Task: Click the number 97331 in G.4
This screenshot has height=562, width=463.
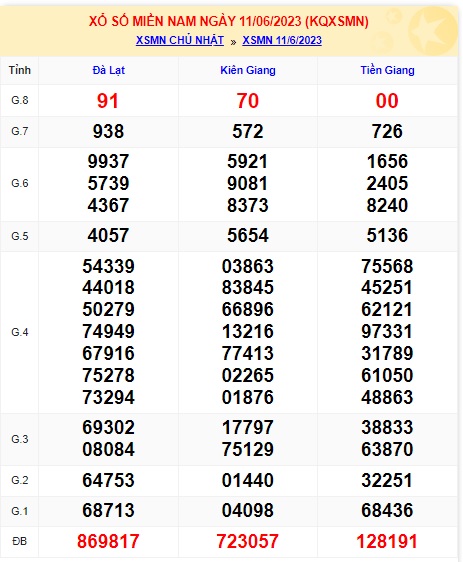Action: pyautogui.click(x=387, y=332)
